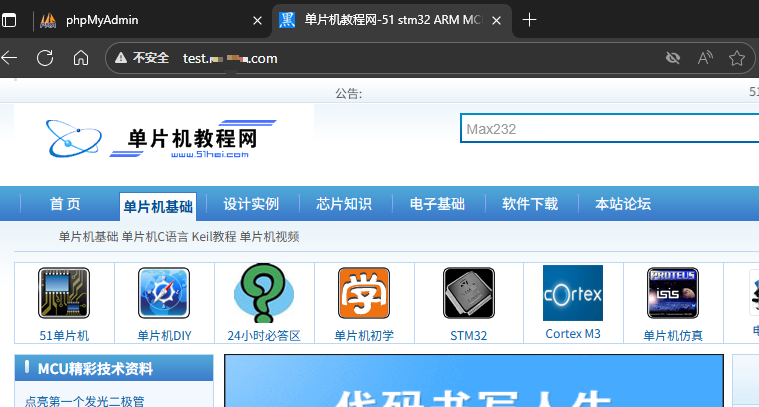Select 芯片知识 in navigation menu
This screenshot has width=759, height=407.
click(x=344, y=204)
